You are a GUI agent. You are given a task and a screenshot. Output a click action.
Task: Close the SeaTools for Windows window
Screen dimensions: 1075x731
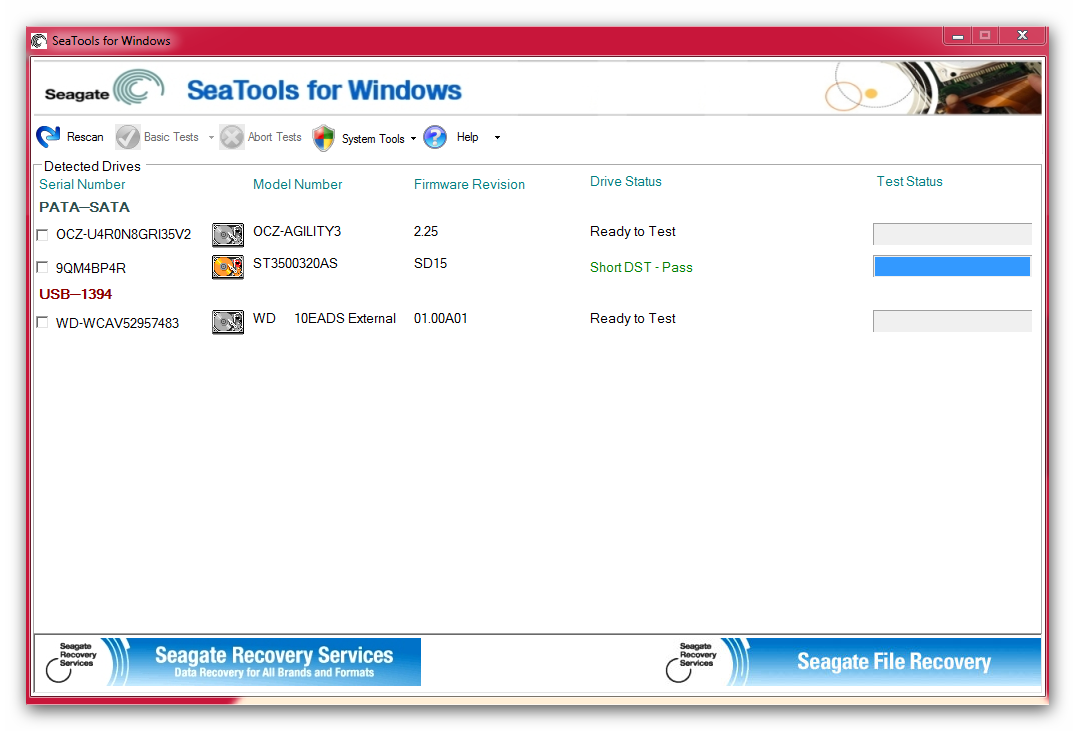1022,36
